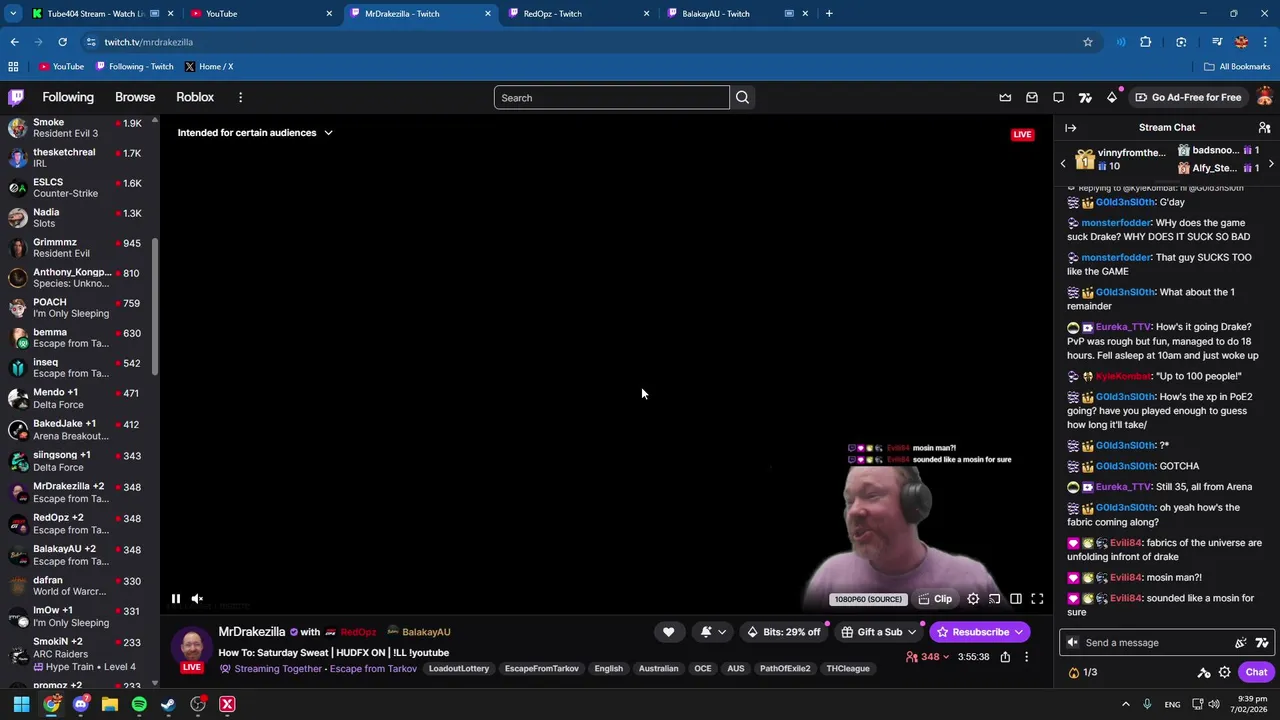The height and width of the screenshot is (720, 1280).
Task: Expand the Intended for certain audiences label
Action: (x=254, y=132)
